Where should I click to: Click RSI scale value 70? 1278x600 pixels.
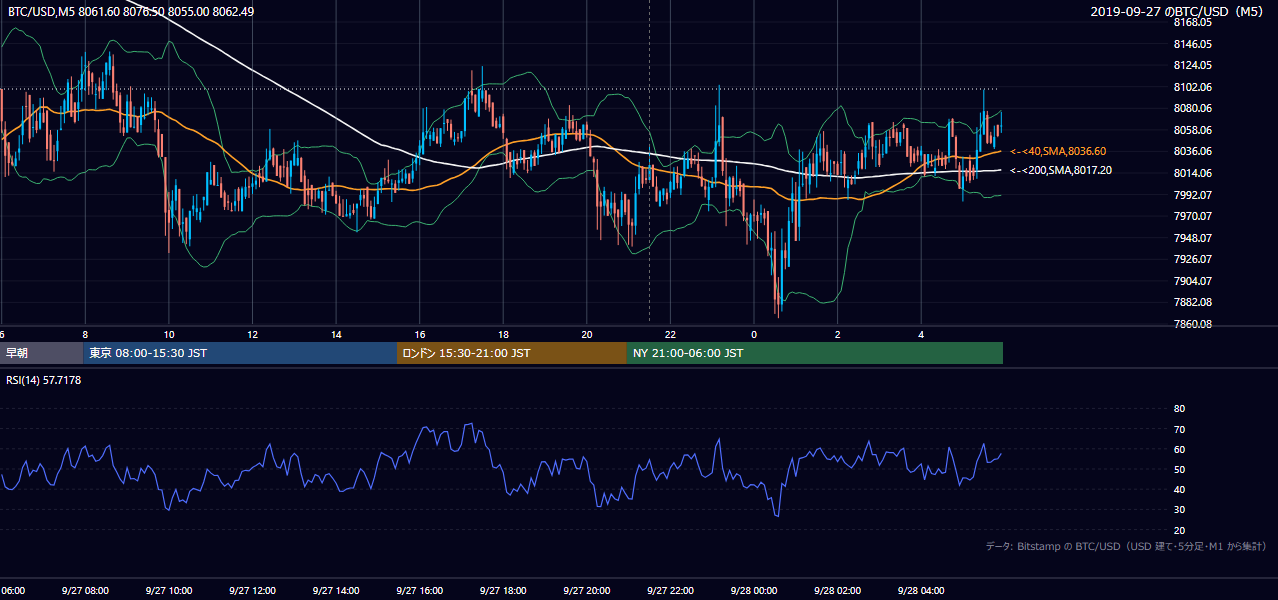click(x=1179, y=429)
